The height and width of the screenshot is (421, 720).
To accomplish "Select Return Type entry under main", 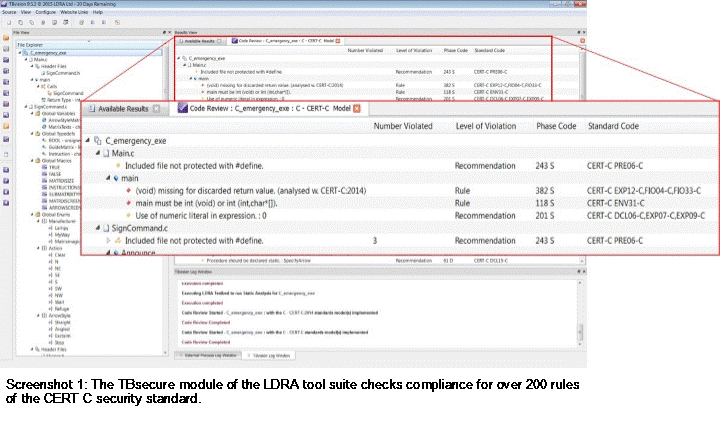I will coord(61,100).
